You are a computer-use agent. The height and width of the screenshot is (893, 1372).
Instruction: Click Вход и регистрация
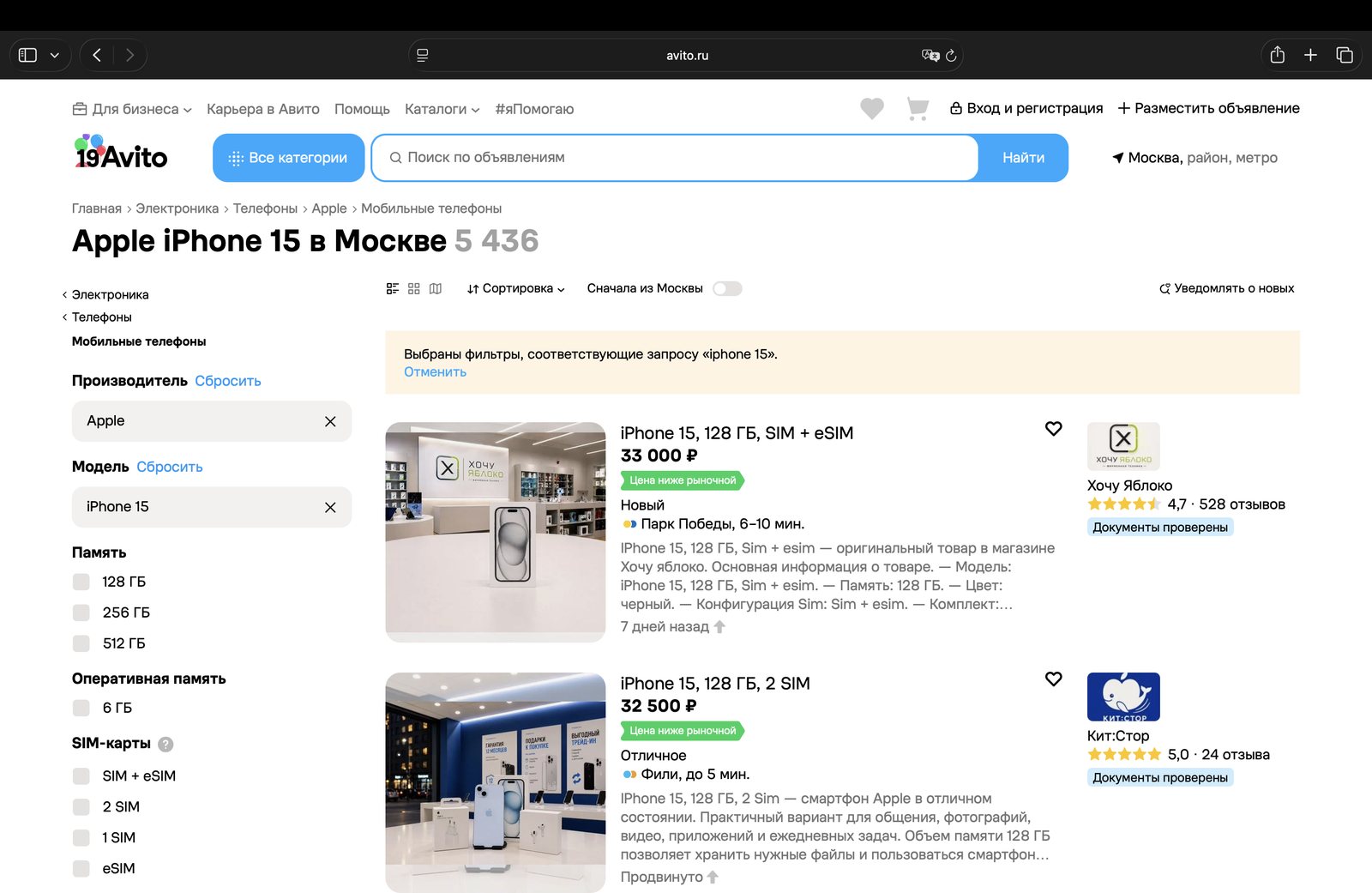click(x=1026, y=108)
